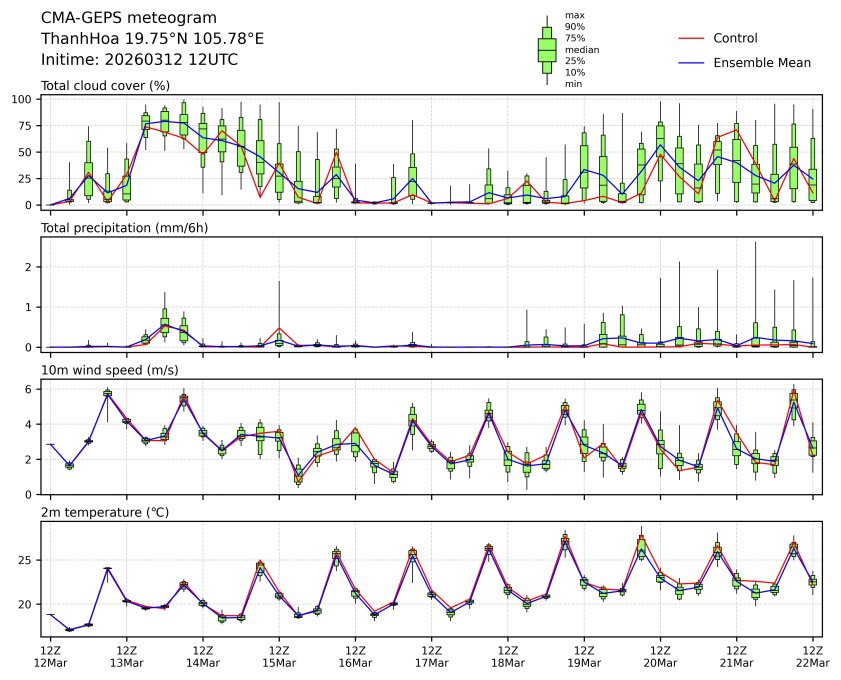Click the boxplot legend symbol
841x680 pixels.
547,49
